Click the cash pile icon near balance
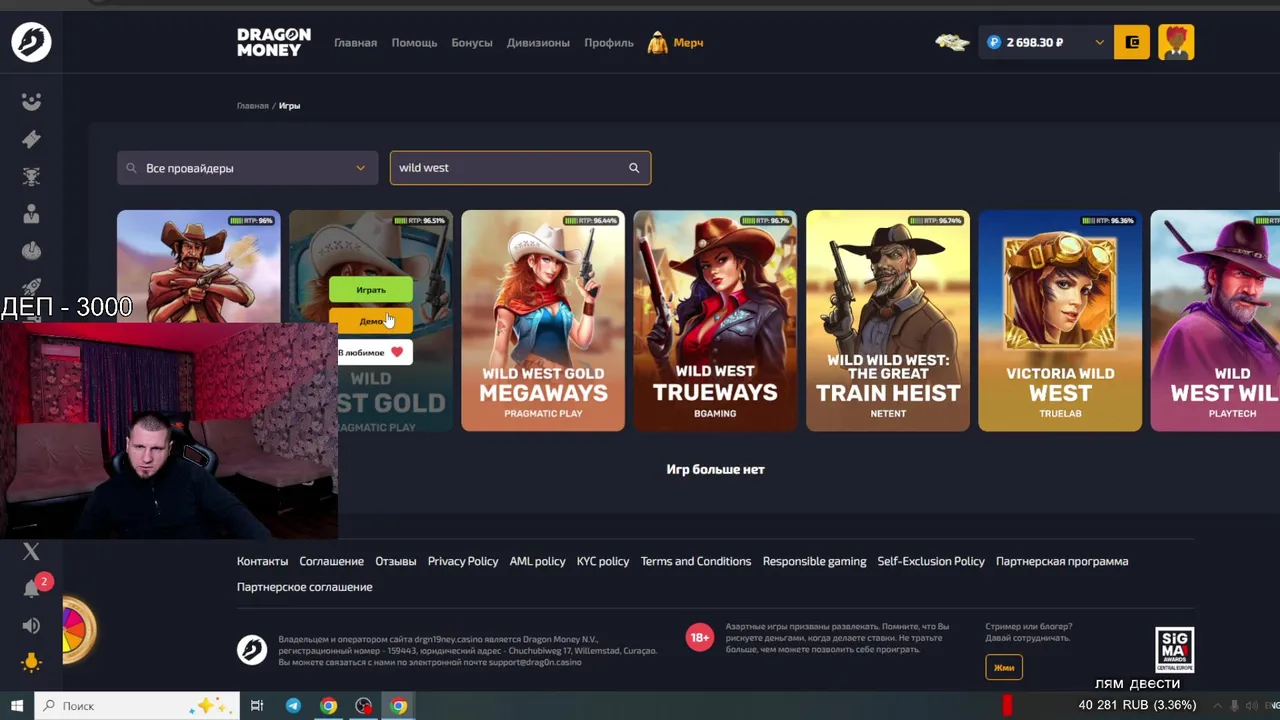1280x720 pixels. click(x=952, y=42)
